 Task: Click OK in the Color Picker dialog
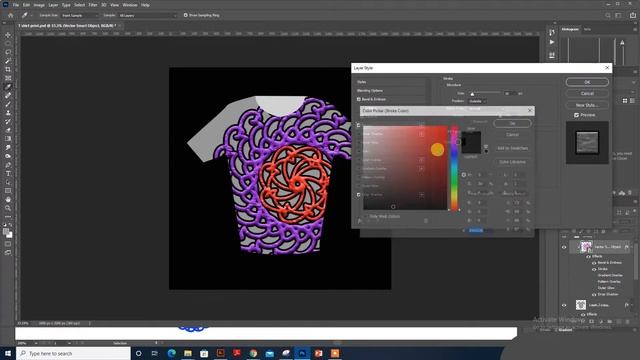512,123
